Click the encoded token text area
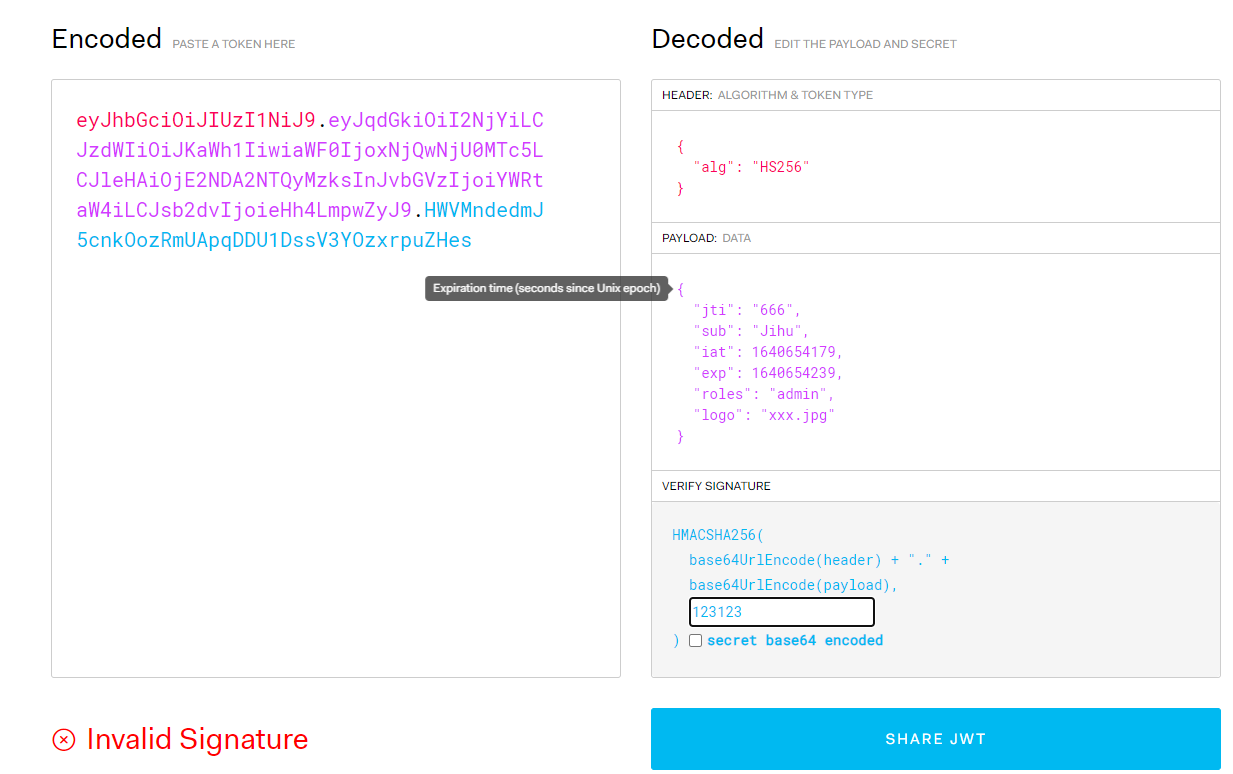Image resolution: width=1233 pixels, height=774 pixels. [336, 378]
